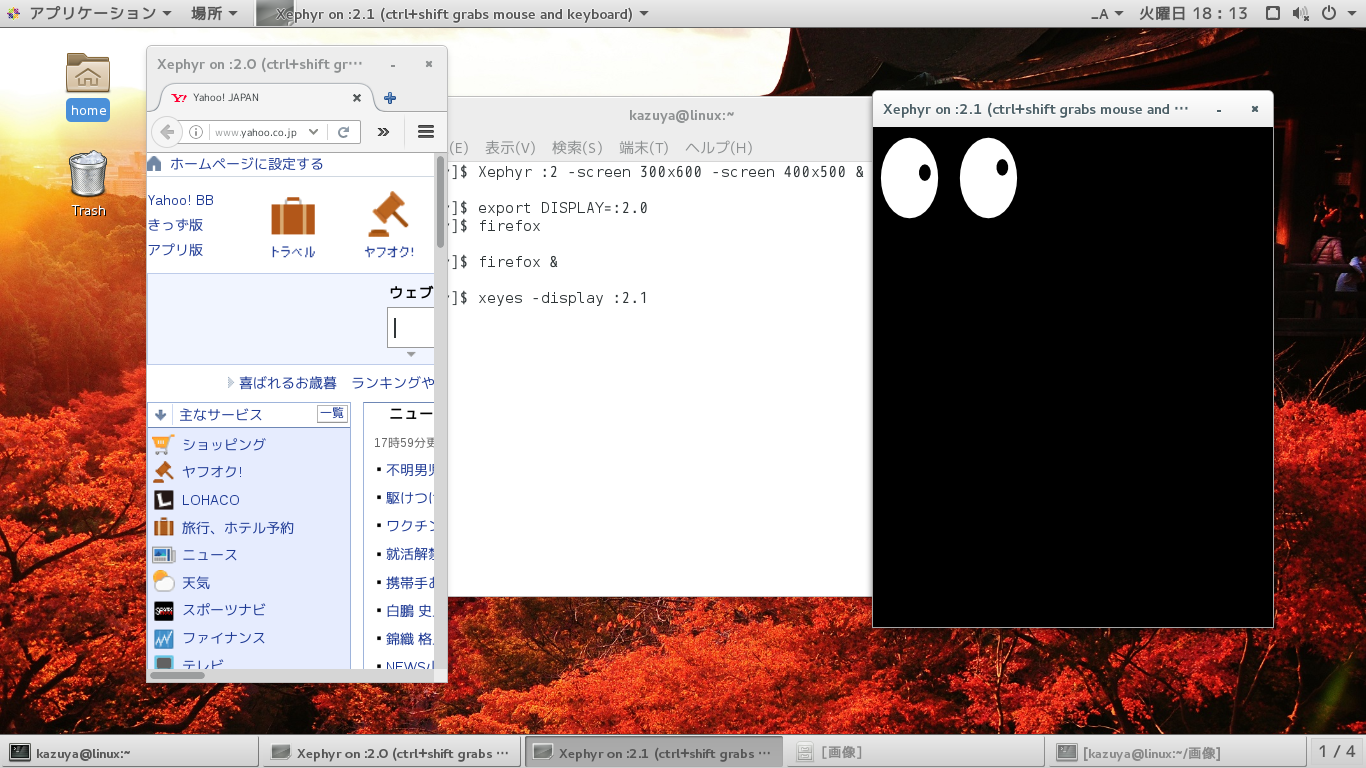Open the address bar history dropdown
The image size is (1366, 768).
click(312, 131)
